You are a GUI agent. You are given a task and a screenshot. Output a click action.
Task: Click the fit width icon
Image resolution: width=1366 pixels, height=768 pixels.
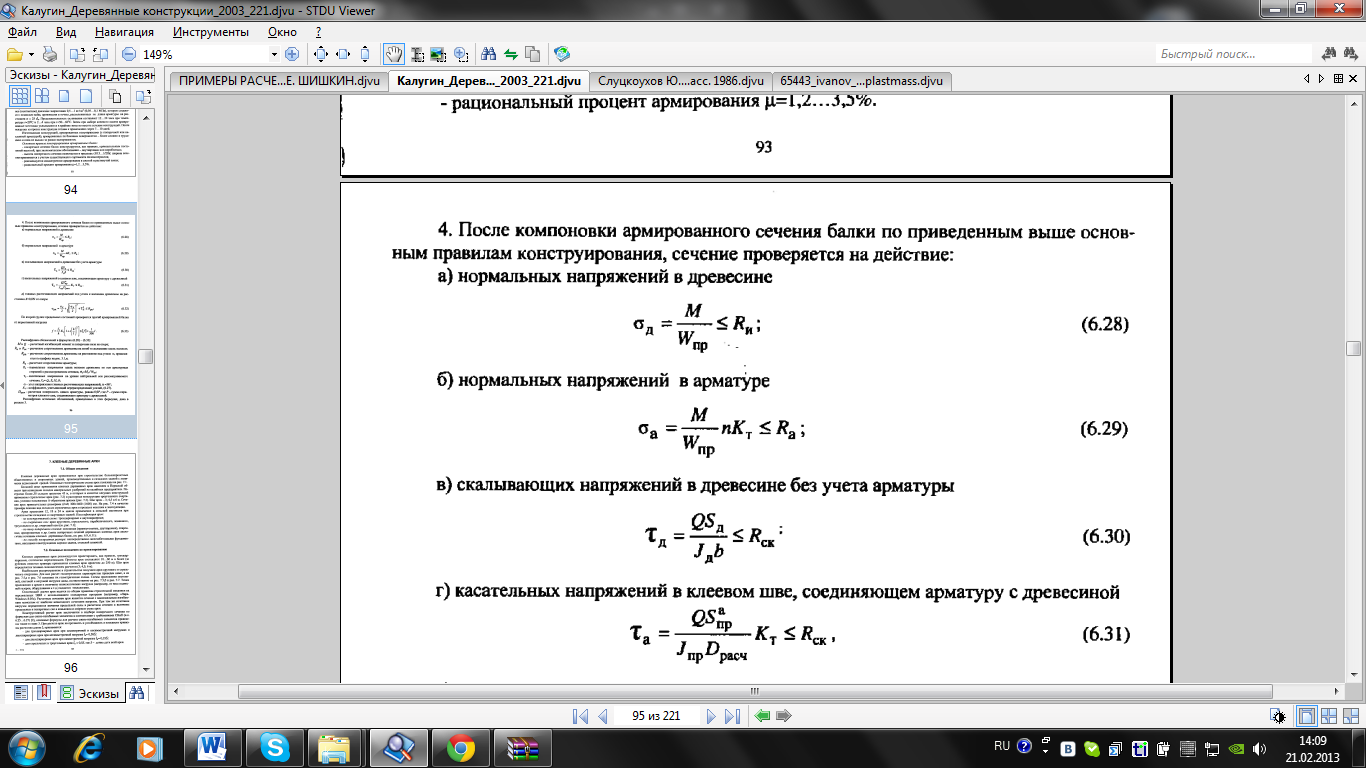(x=343, y=54)
